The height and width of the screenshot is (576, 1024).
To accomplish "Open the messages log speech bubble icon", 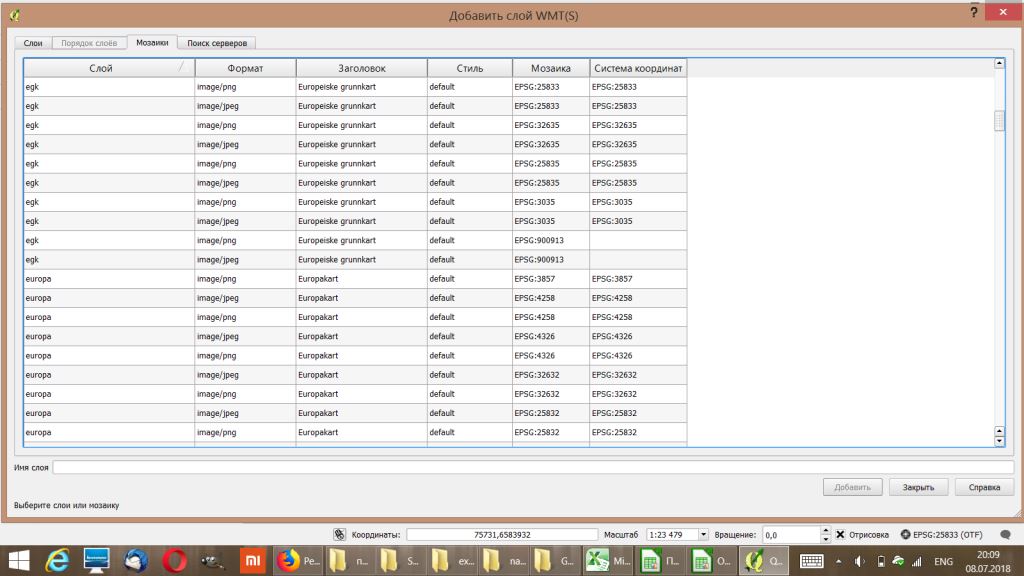I will [x=1005, y=535].
